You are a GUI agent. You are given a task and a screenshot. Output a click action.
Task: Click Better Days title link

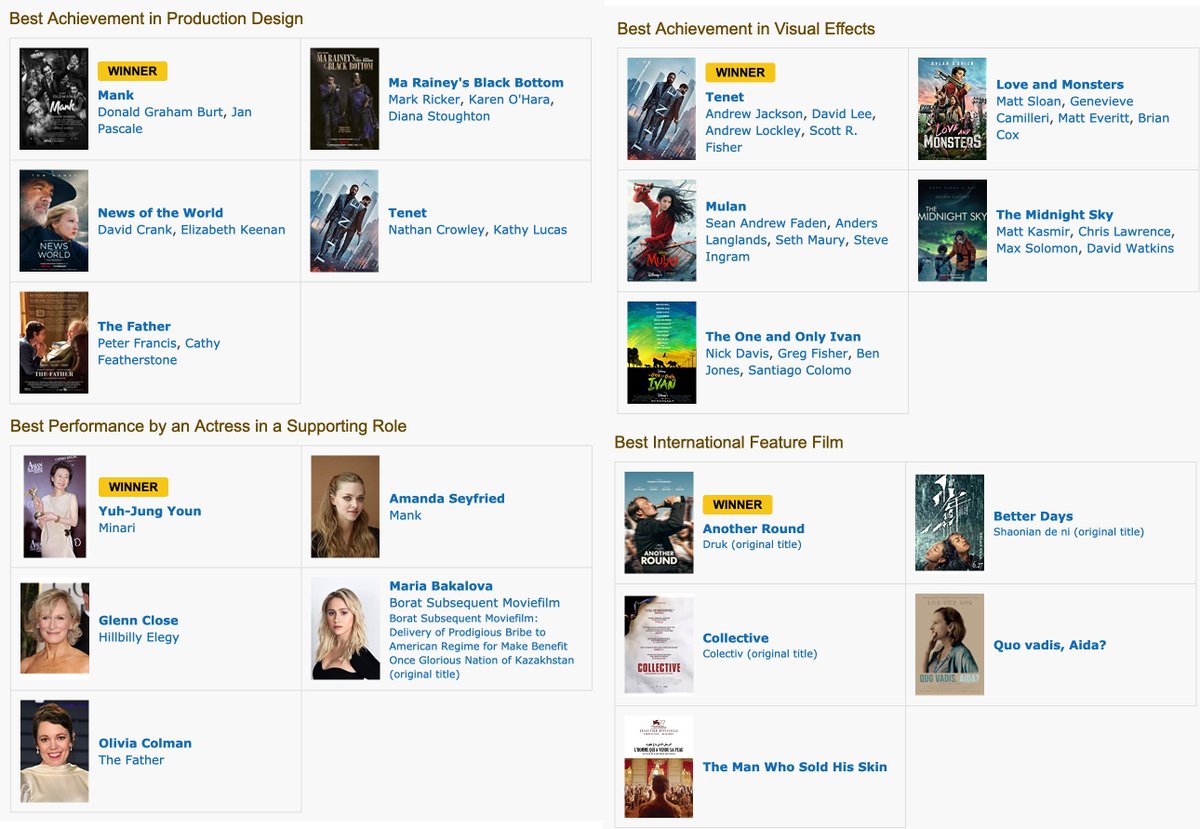[x=1033, y=516]
